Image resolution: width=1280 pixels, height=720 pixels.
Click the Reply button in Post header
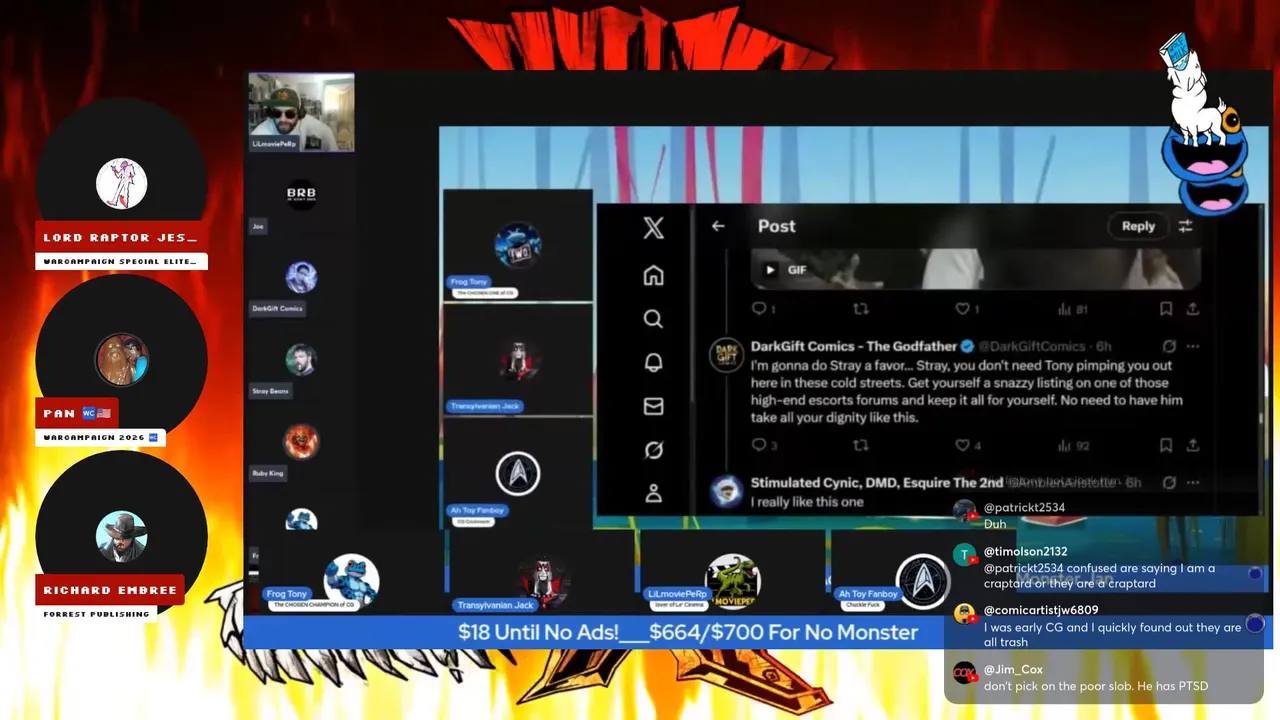click(x=1138, y=226)
